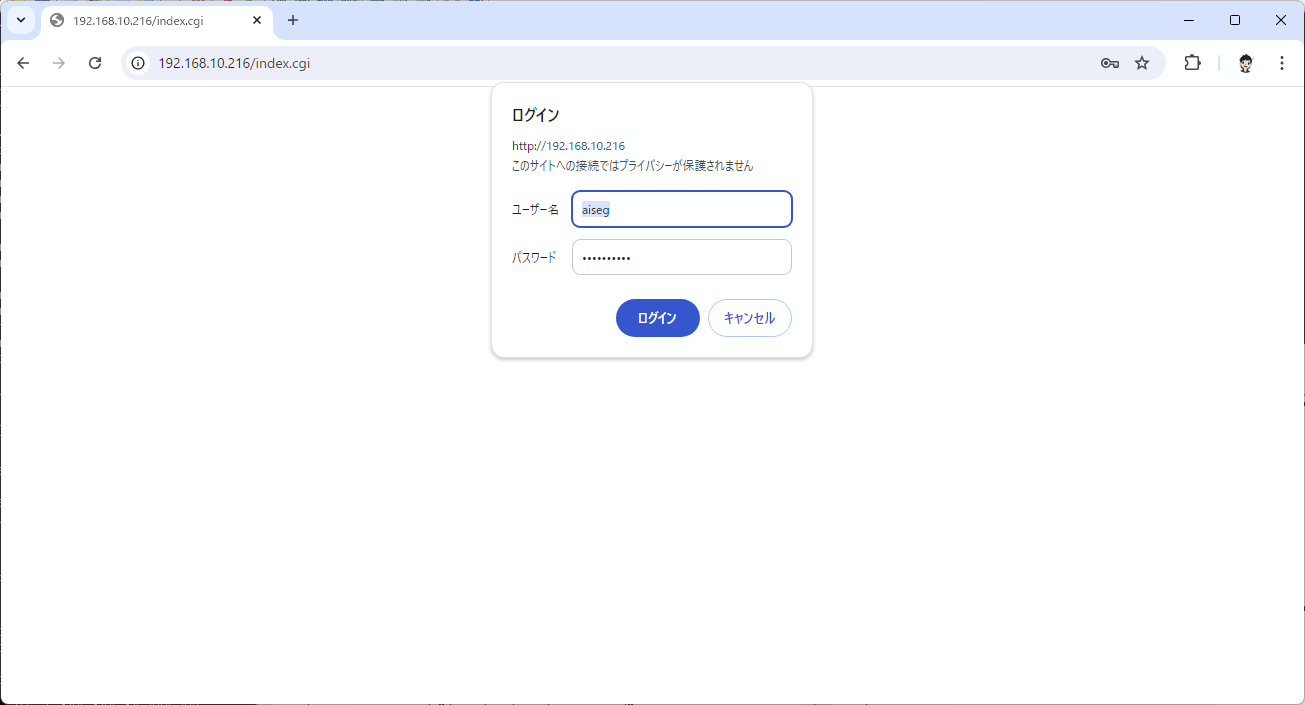Open Chrome's three-dot menu

(1282, 63)
